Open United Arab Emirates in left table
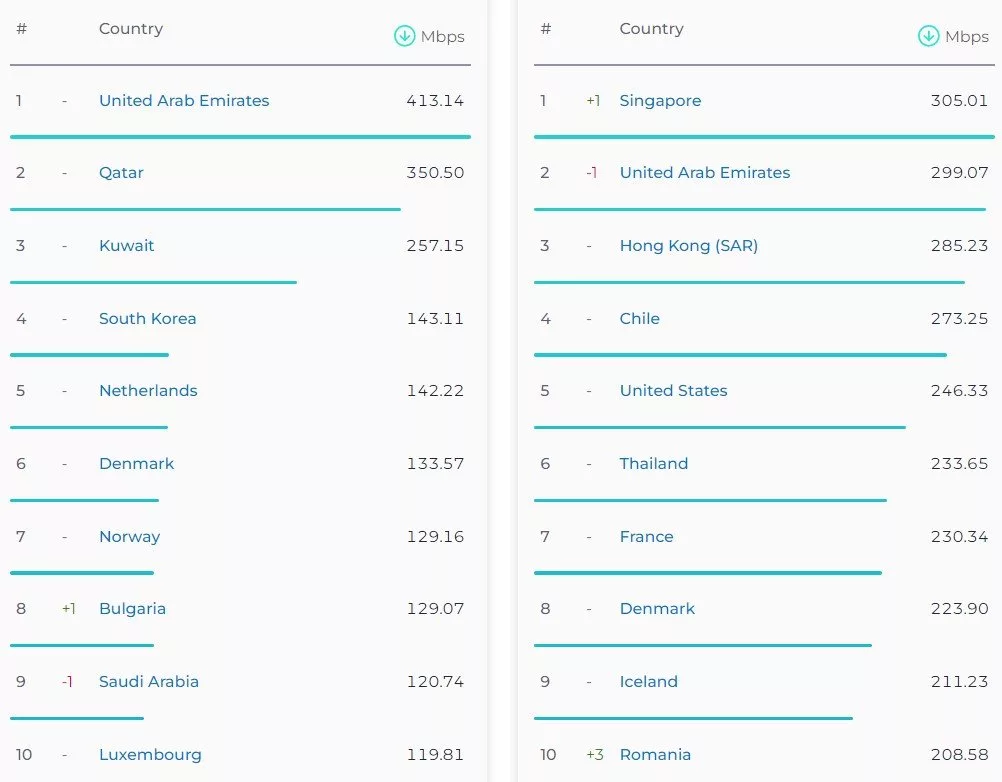1002x782 pixels. [x=184, y=101]
